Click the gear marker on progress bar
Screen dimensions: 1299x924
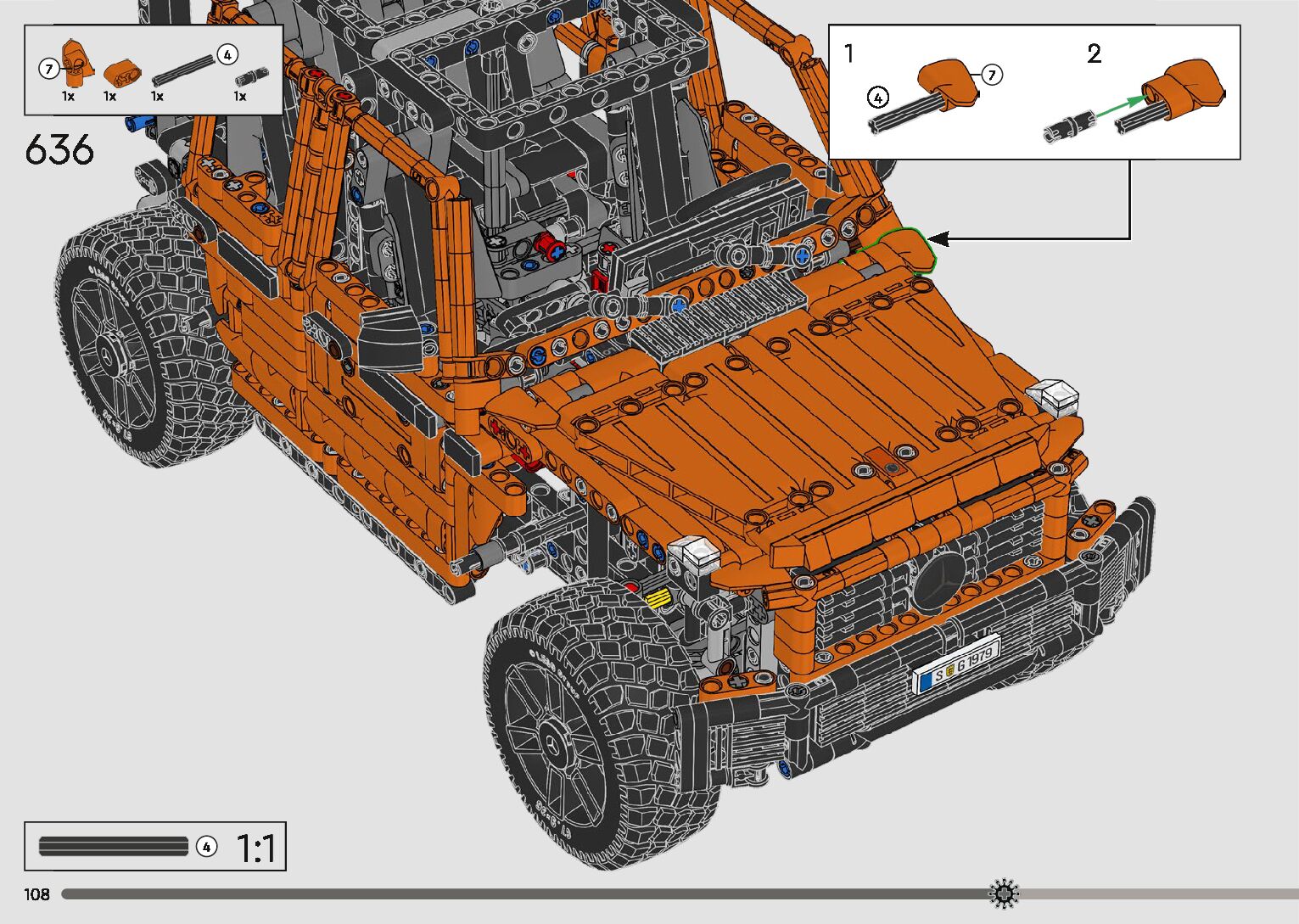point(1004,893)
